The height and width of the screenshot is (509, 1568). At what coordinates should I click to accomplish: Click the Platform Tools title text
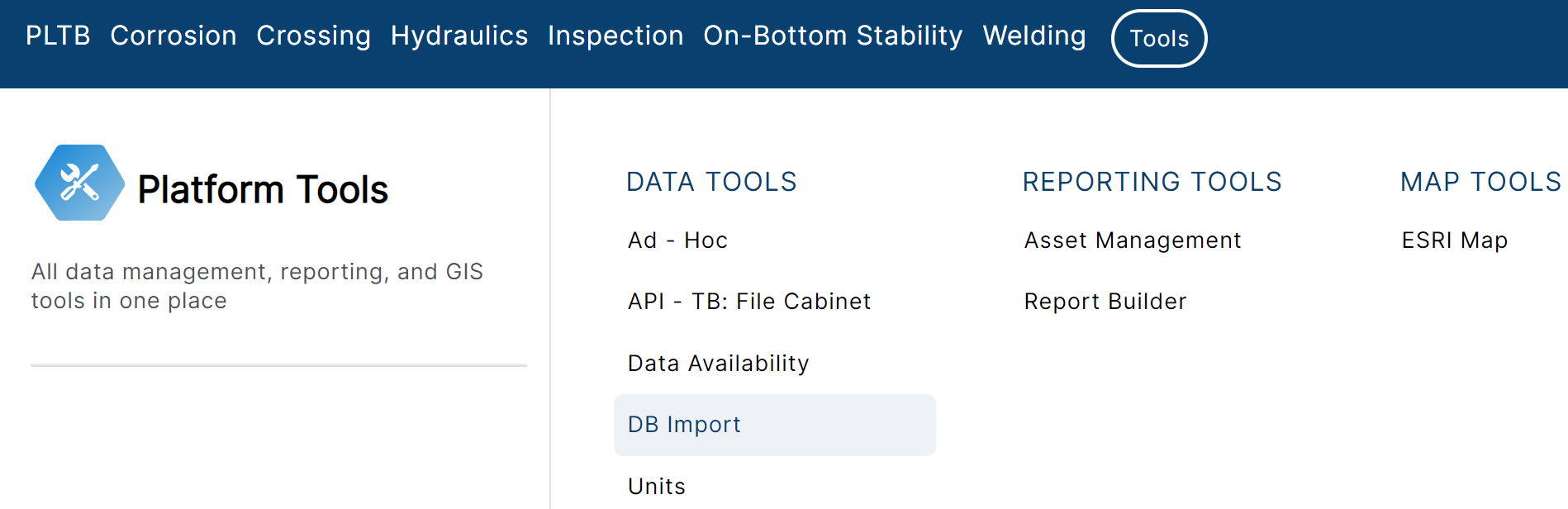[263, 189]
